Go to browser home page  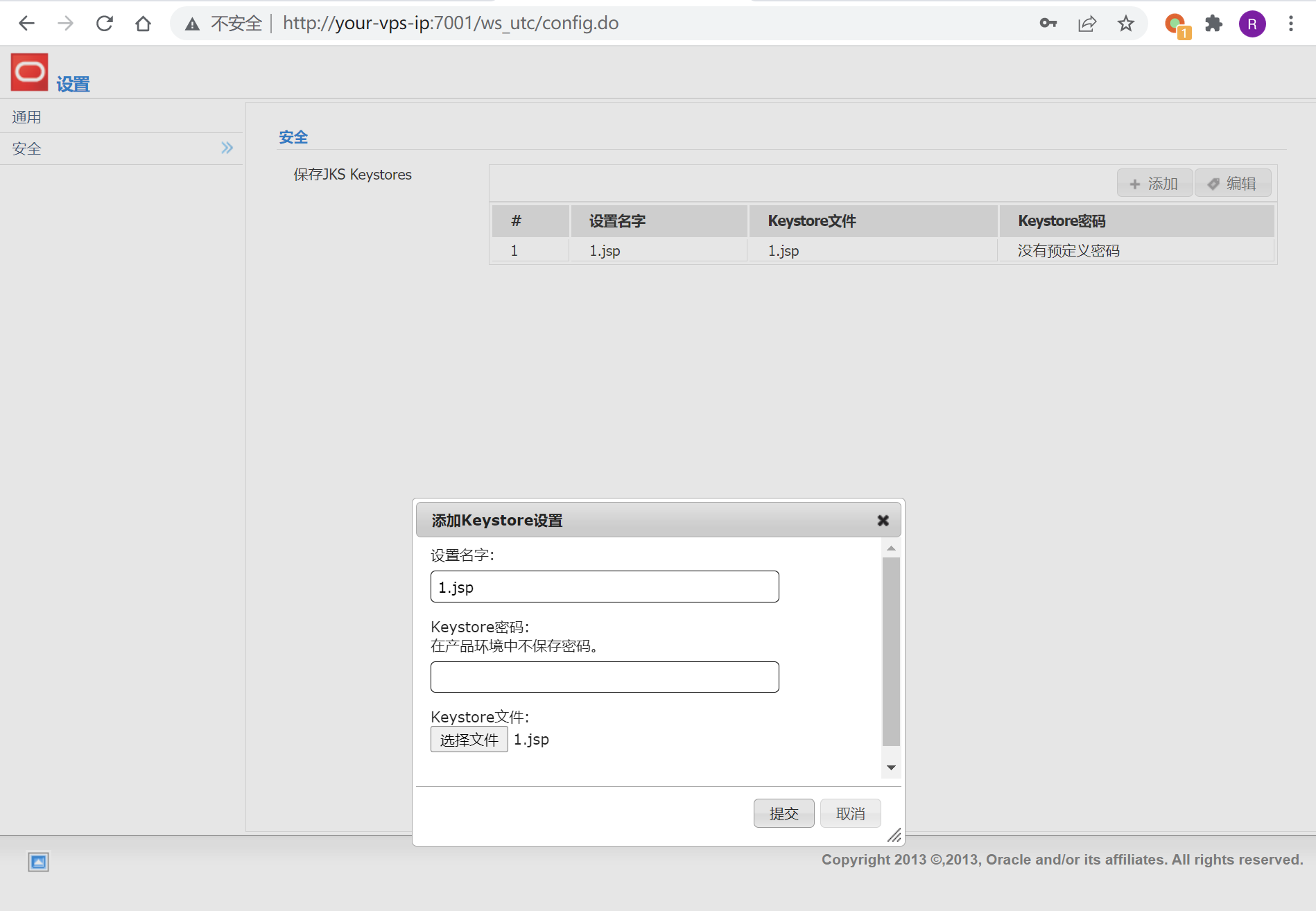143,24
